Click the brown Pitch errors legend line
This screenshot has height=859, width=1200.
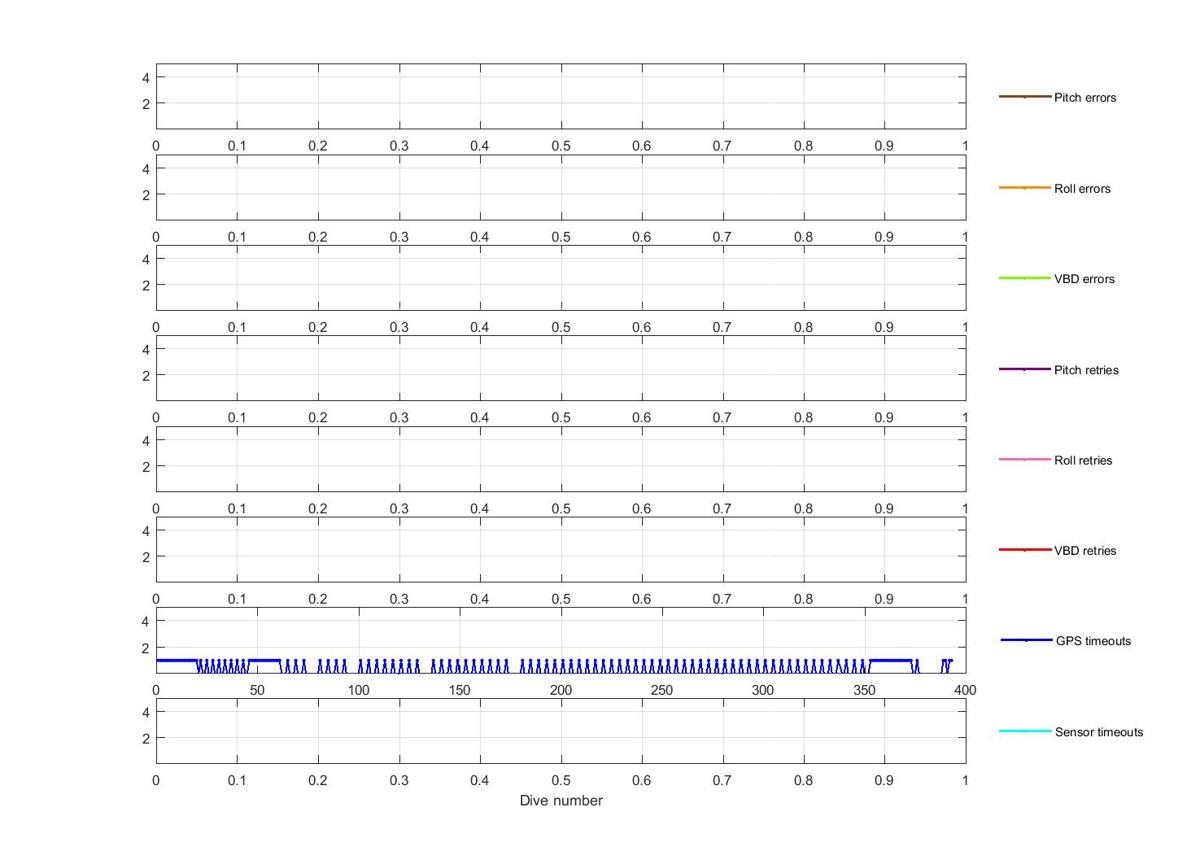pos(1025,97)
